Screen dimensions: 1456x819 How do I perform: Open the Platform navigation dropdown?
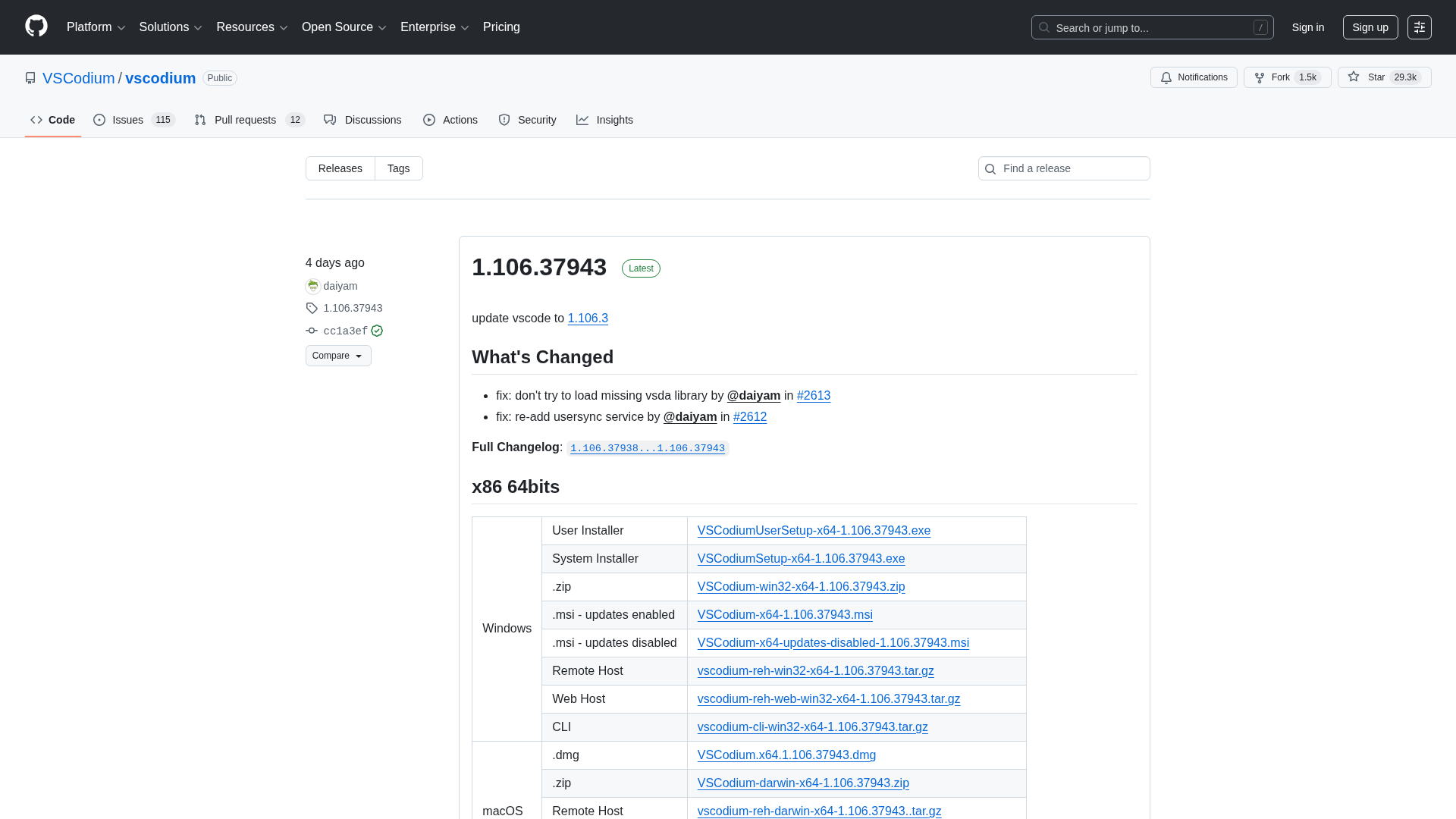pos(96,27)
